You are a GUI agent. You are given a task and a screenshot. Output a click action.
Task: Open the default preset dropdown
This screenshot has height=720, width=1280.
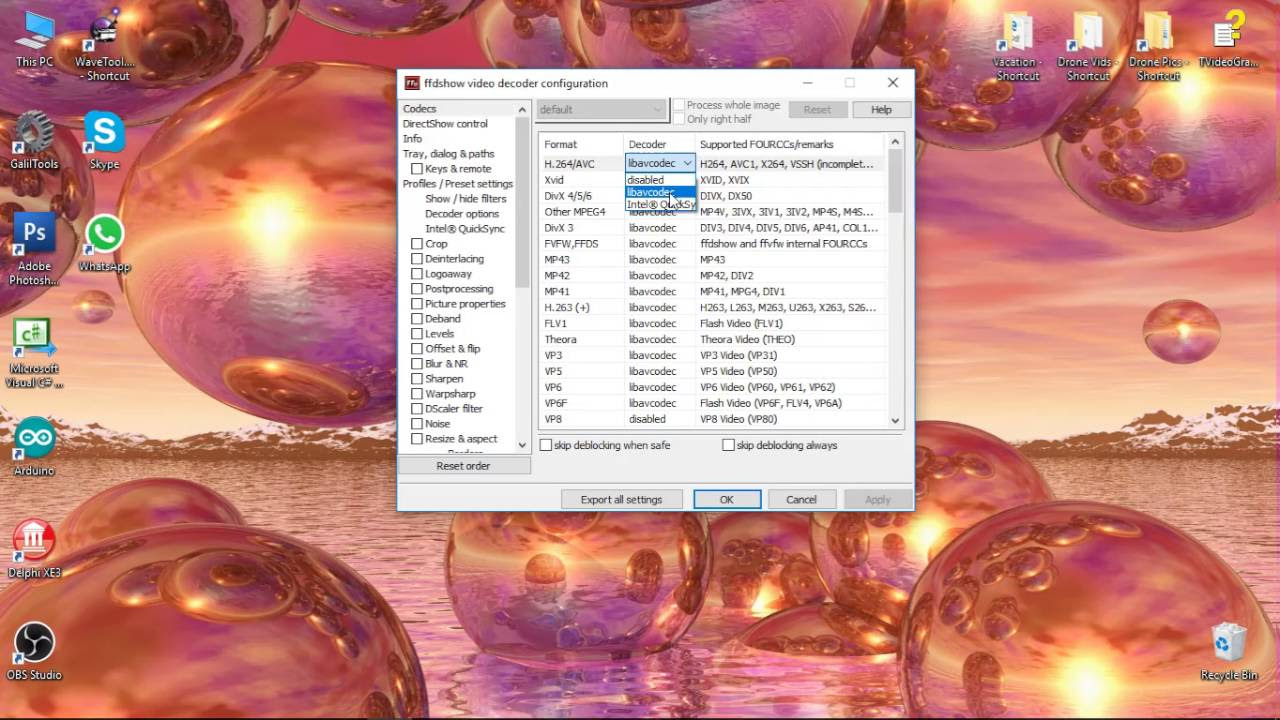[x=601, y=109]
